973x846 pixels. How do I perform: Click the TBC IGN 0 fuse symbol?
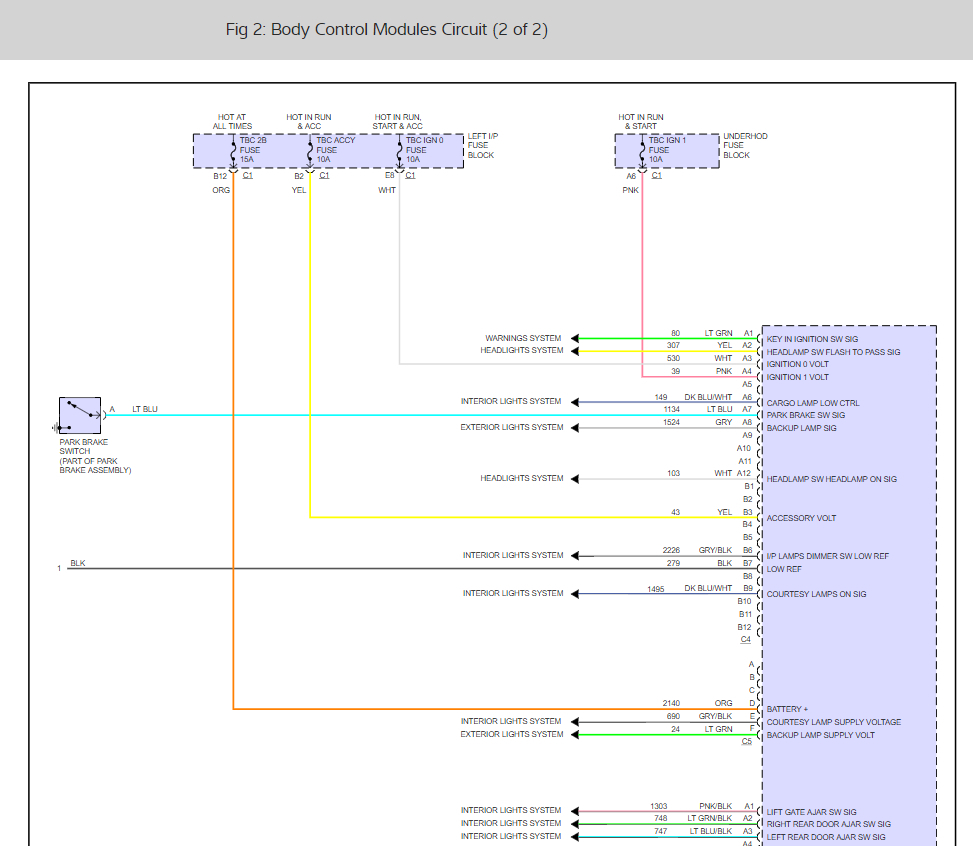400,151
